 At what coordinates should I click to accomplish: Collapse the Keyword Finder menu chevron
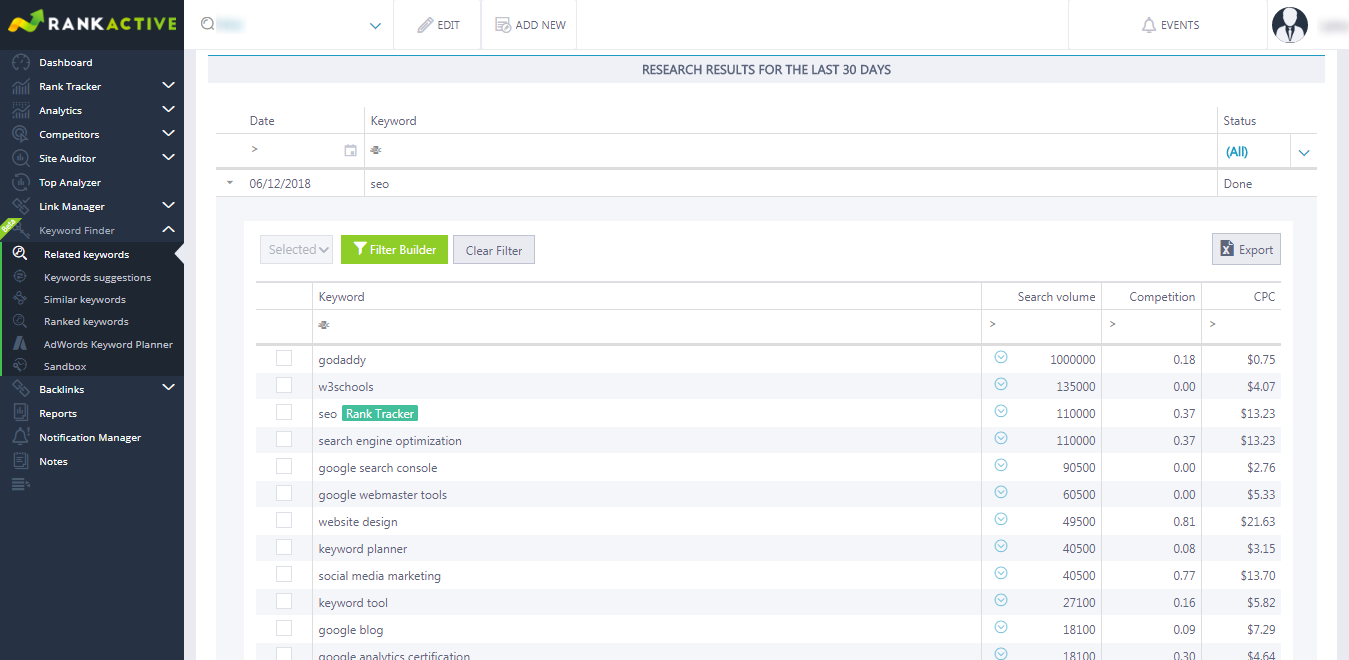click(x=168, y=230)
